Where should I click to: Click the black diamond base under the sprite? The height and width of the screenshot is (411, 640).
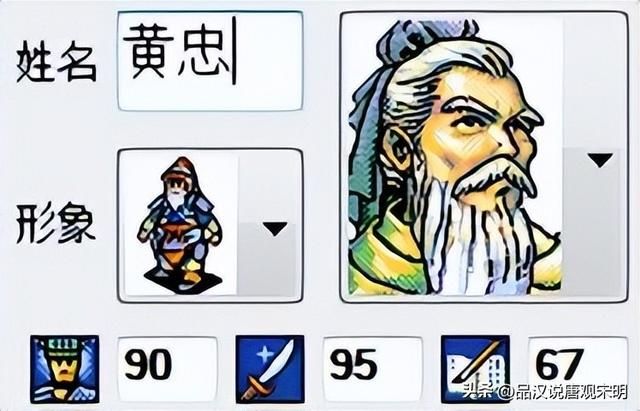coord(183,282)
